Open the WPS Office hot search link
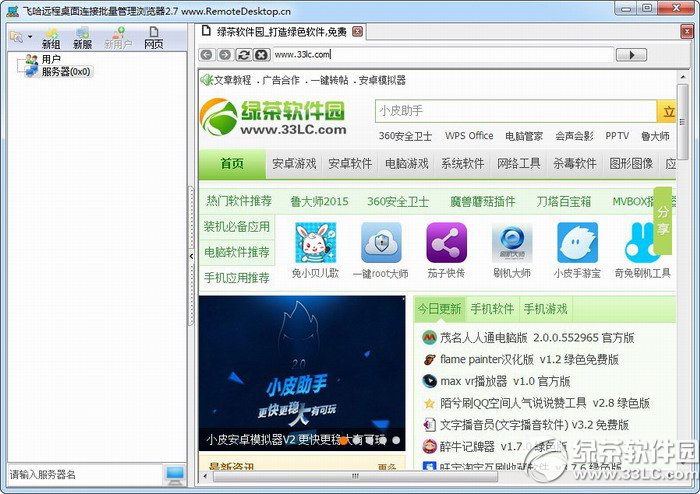 (x=469, y=136)
